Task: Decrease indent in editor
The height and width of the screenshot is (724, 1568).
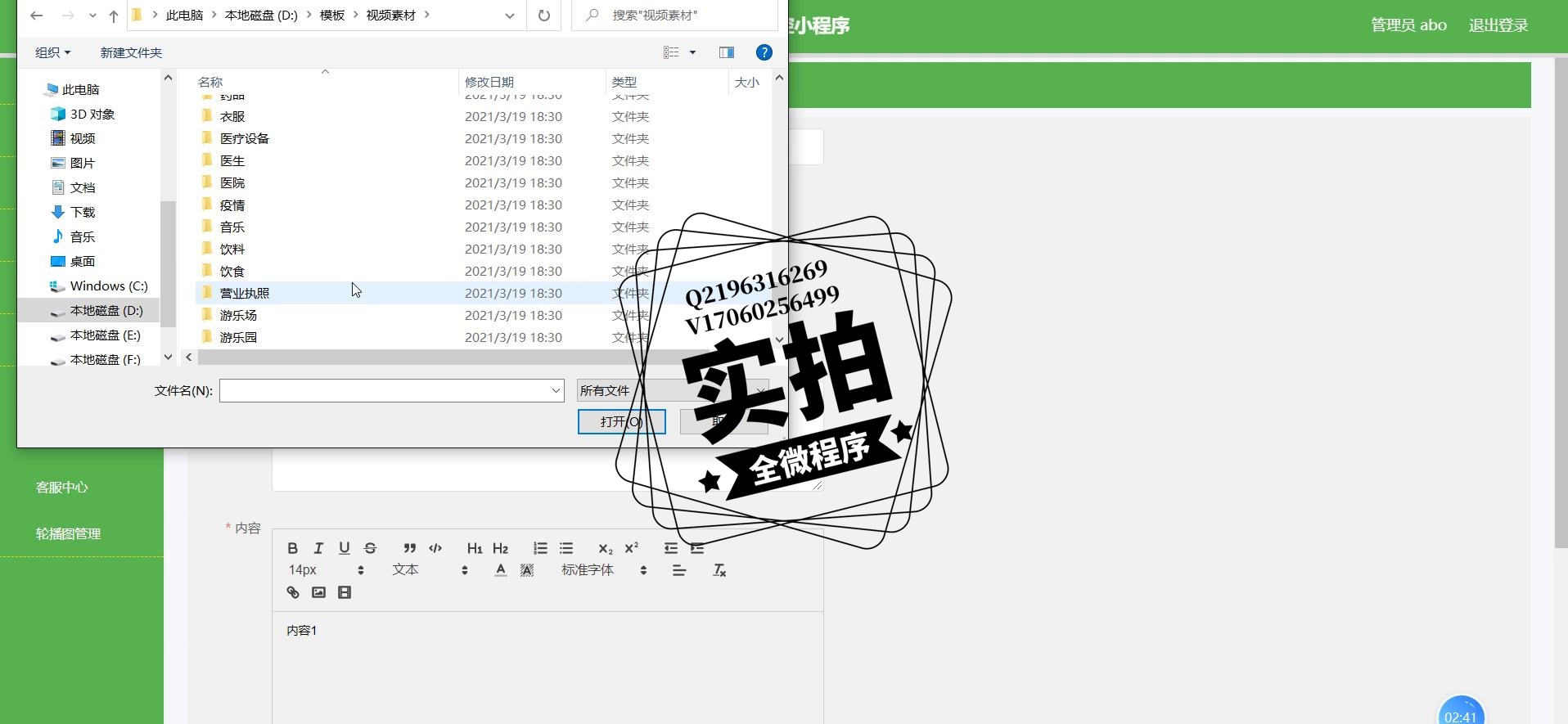Action: click(x=671, y=548)
